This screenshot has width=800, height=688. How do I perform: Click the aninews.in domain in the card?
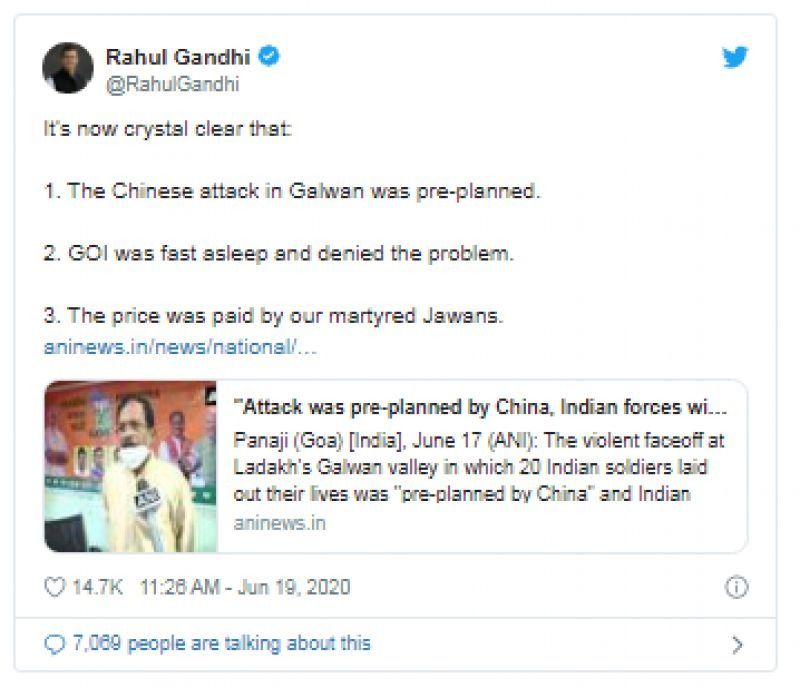pyautogui.click(x=279, y=523)
